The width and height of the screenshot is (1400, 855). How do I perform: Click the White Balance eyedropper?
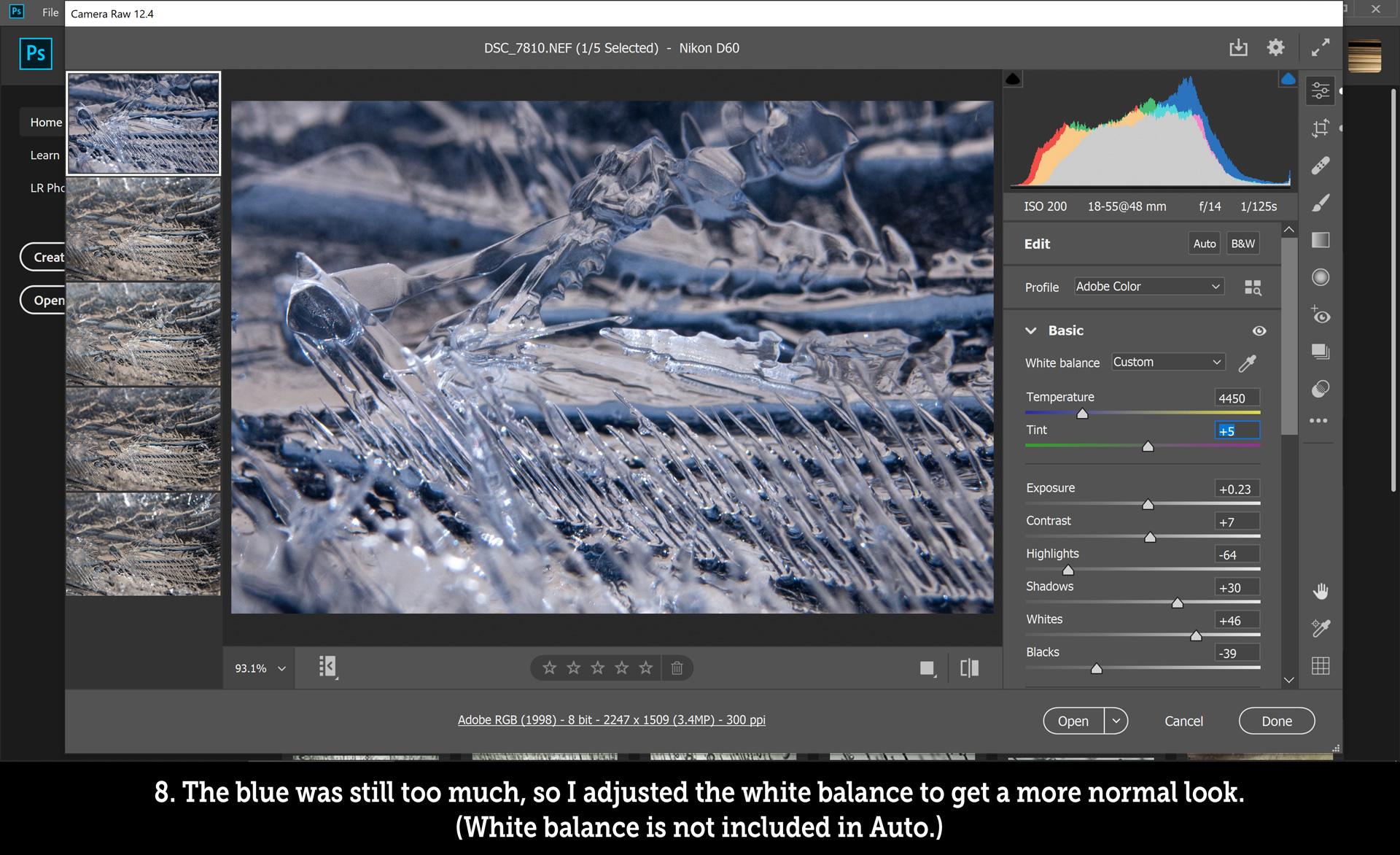(1248, 363)
